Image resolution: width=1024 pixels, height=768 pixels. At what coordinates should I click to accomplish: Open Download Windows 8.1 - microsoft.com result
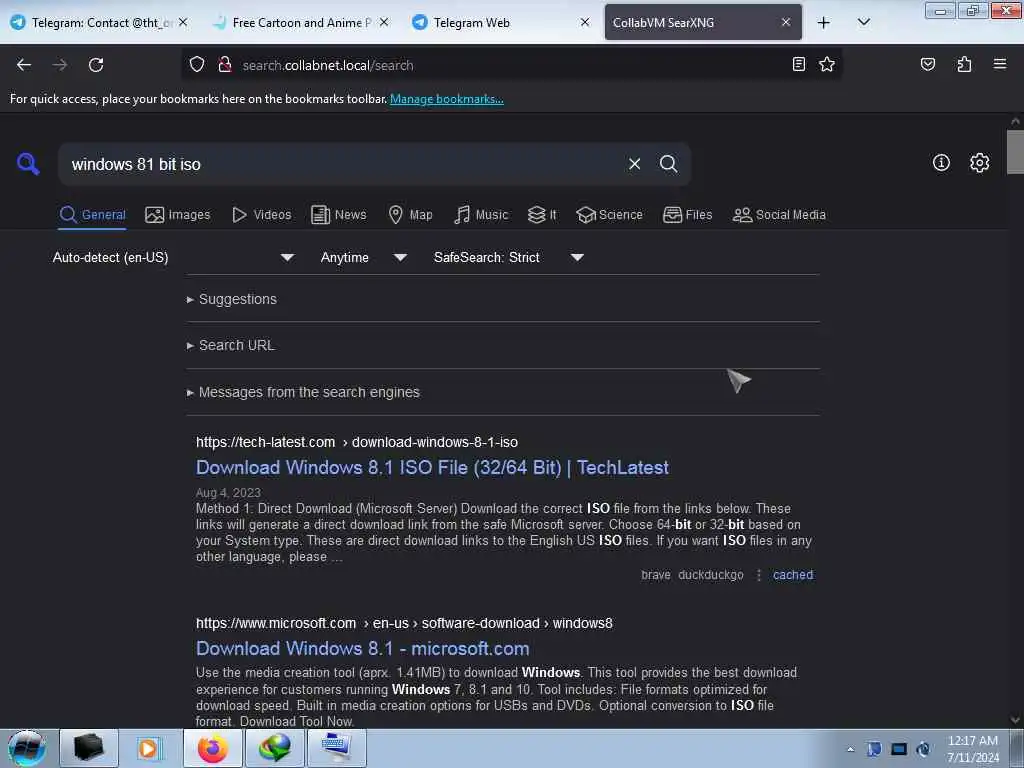pyautogui.click(x=362, y=648)
